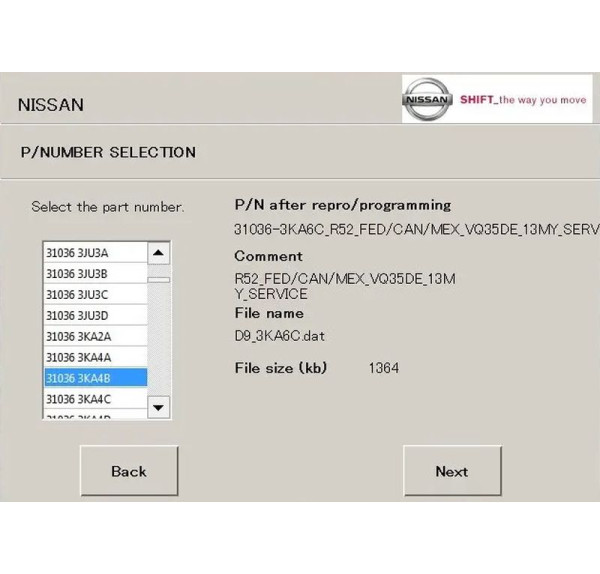Choose part number 31036 3KA4A
Viewport: 600px width, 574px height.
click(x=95, y=357)
